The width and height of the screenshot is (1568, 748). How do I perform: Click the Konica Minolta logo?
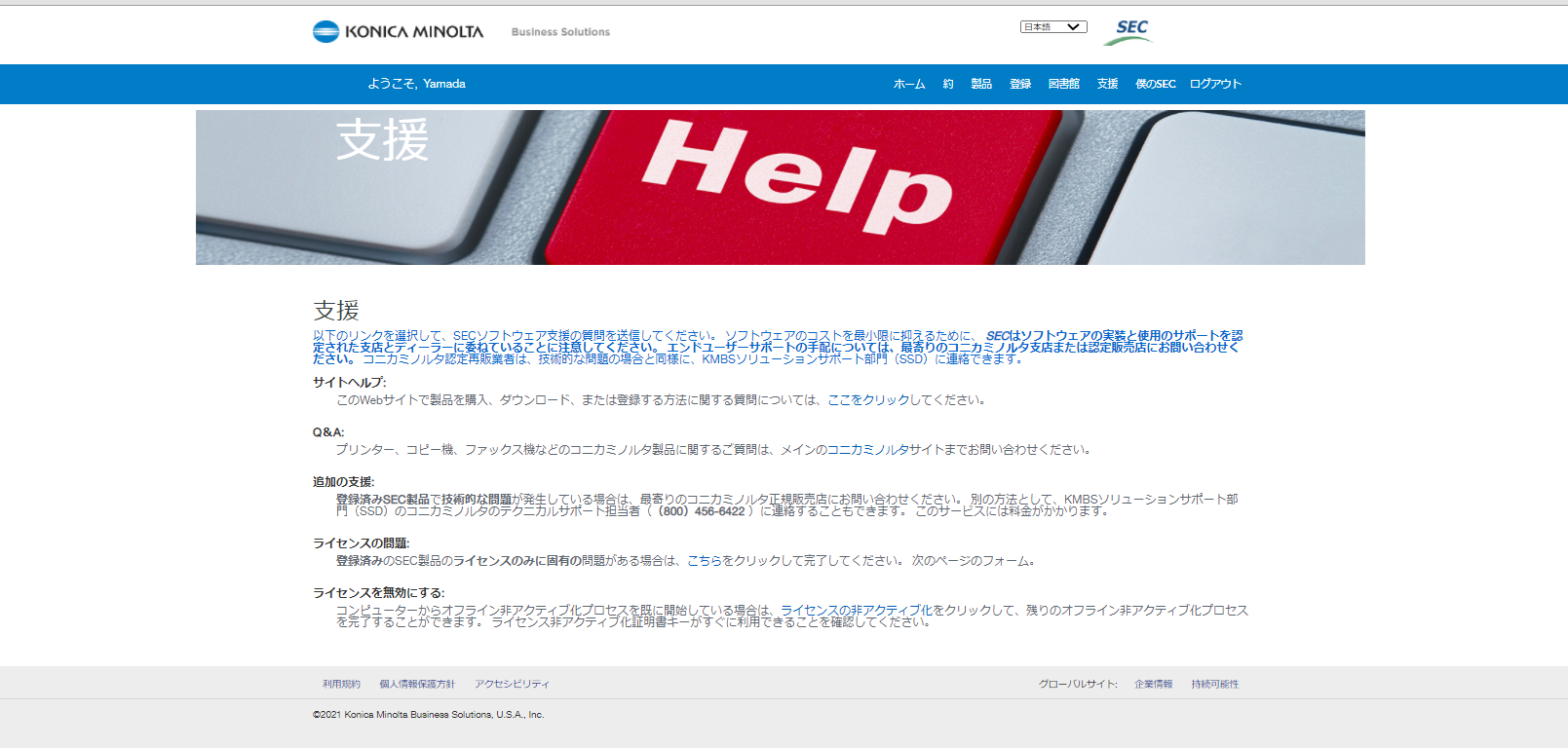(x=398, y=31)
